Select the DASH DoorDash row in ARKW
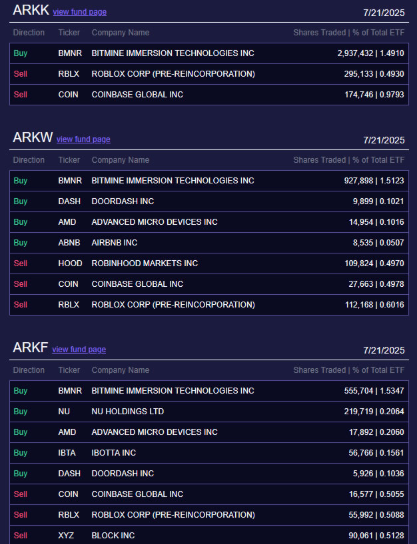Image resolution: width=417 pixels, height=544 pixels. [209, 201]
